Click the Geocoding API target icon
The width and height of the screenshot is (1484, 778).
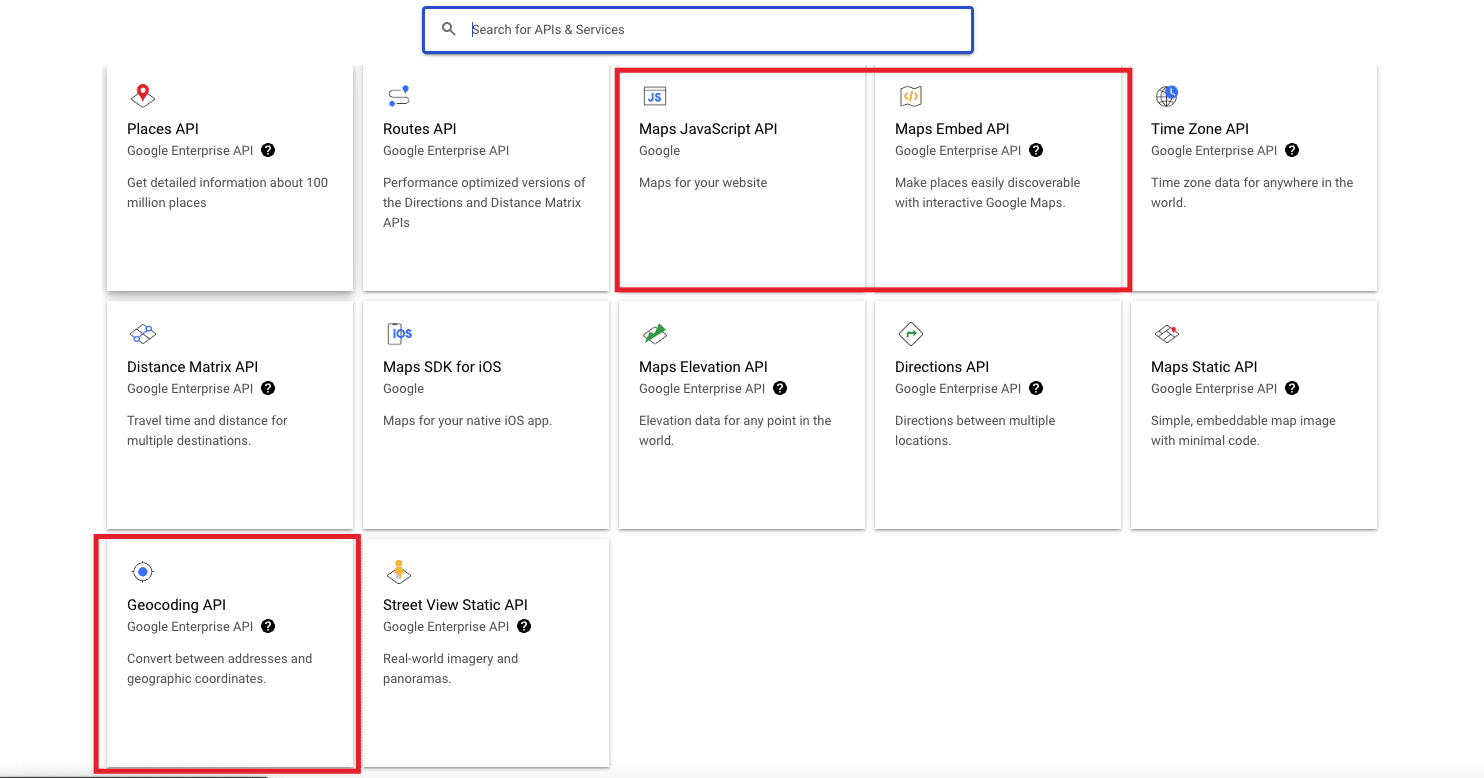click(x=143, y=572)
